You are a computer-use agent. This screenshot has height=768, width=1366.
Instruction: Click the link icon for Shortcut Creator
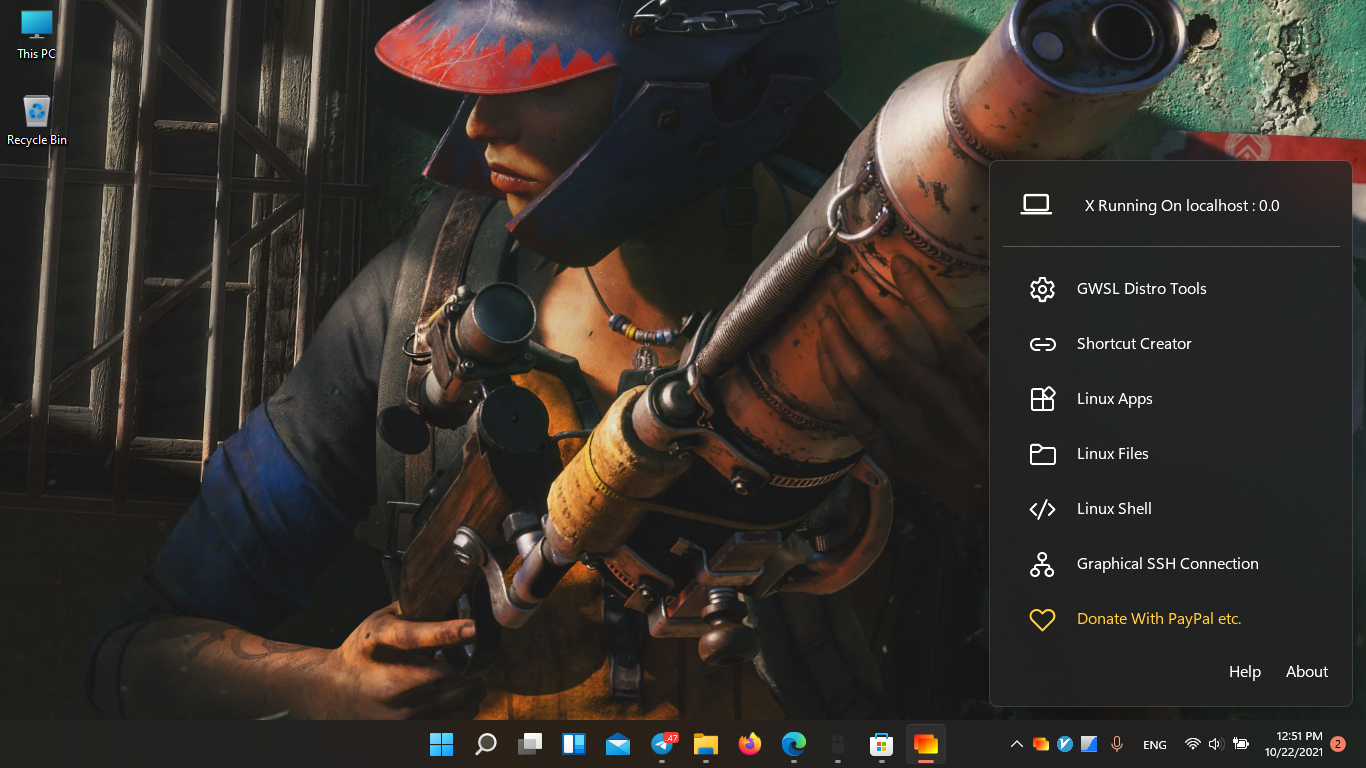click(x=1042, y=344)
